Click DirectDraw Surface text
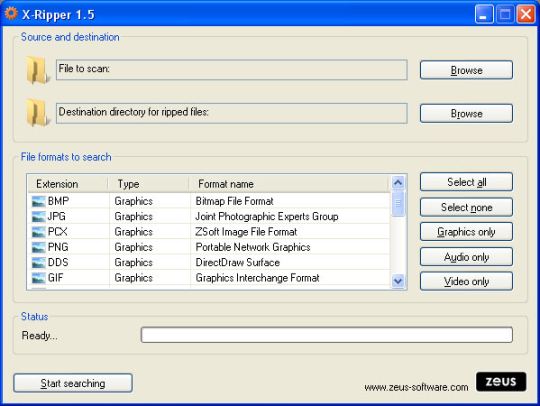The width and height of the screenshot is (540, 406). (238, 262)
